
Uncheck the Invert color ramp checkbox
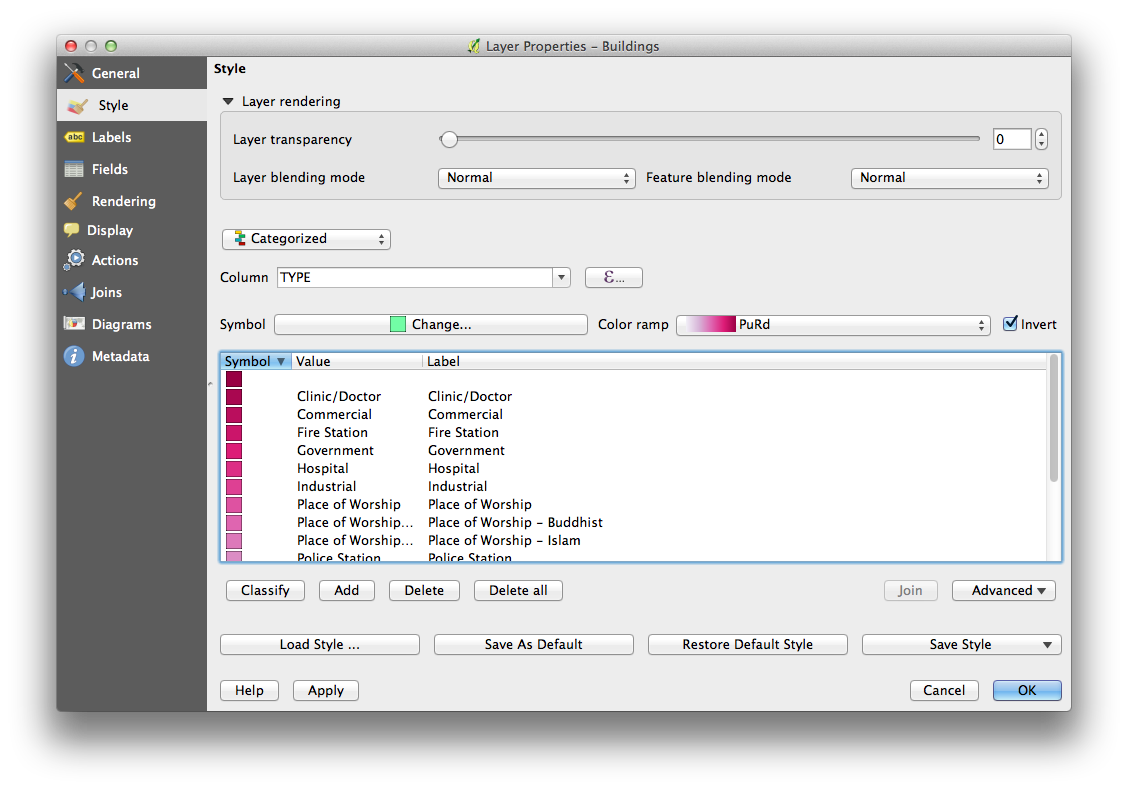(x=1010, y=324)
